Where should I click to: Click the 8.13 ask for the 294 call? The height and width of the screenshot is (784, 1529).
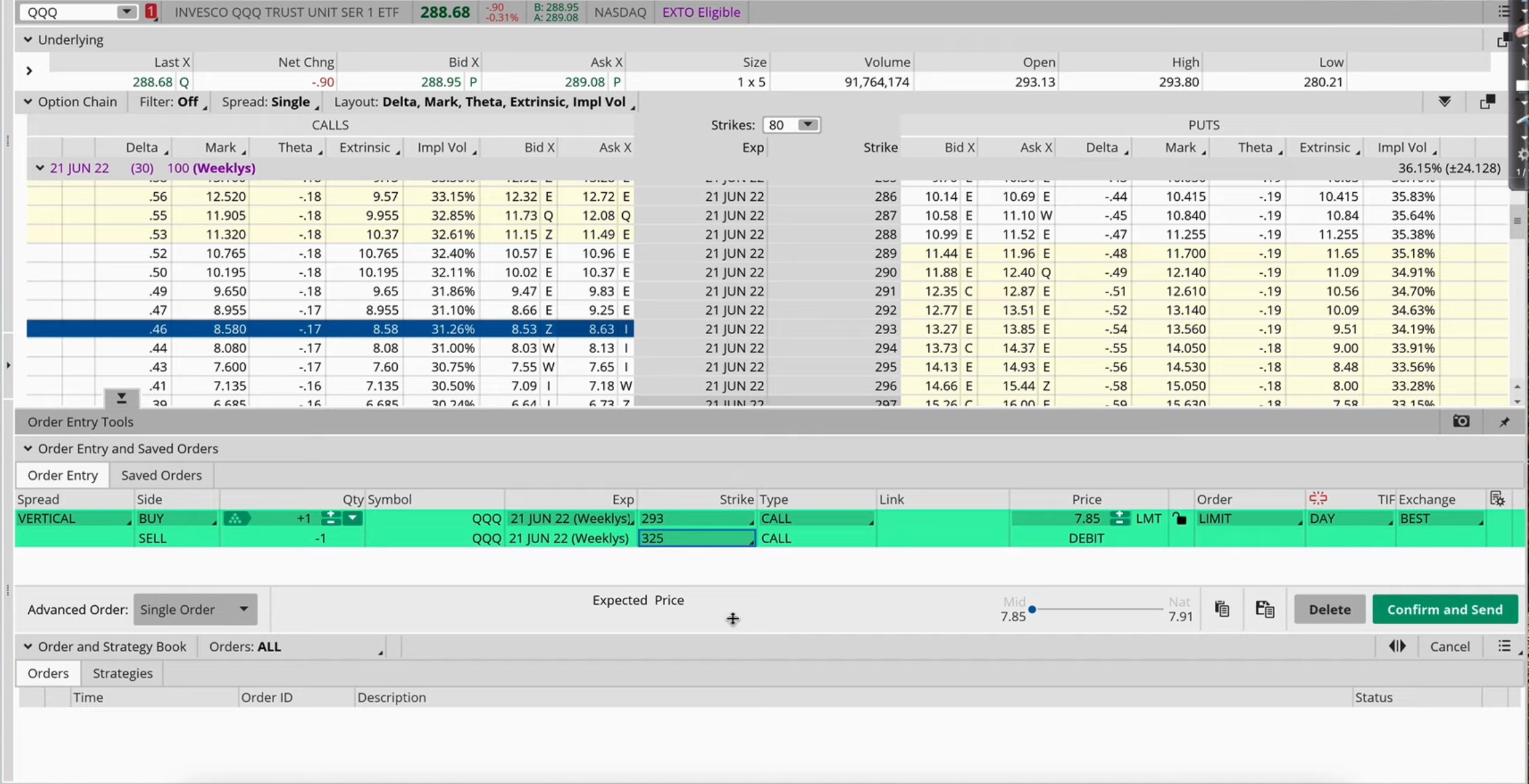[x=601, y=348]
